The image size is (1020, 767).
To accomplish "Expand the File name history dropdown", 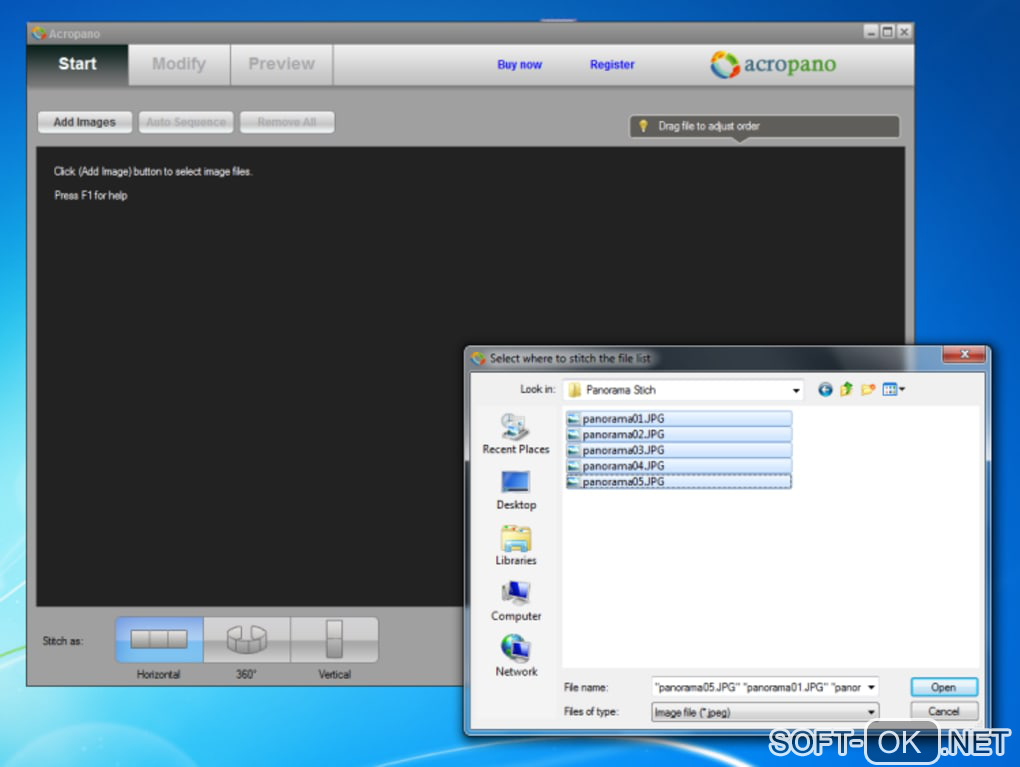I will [871, 687].
